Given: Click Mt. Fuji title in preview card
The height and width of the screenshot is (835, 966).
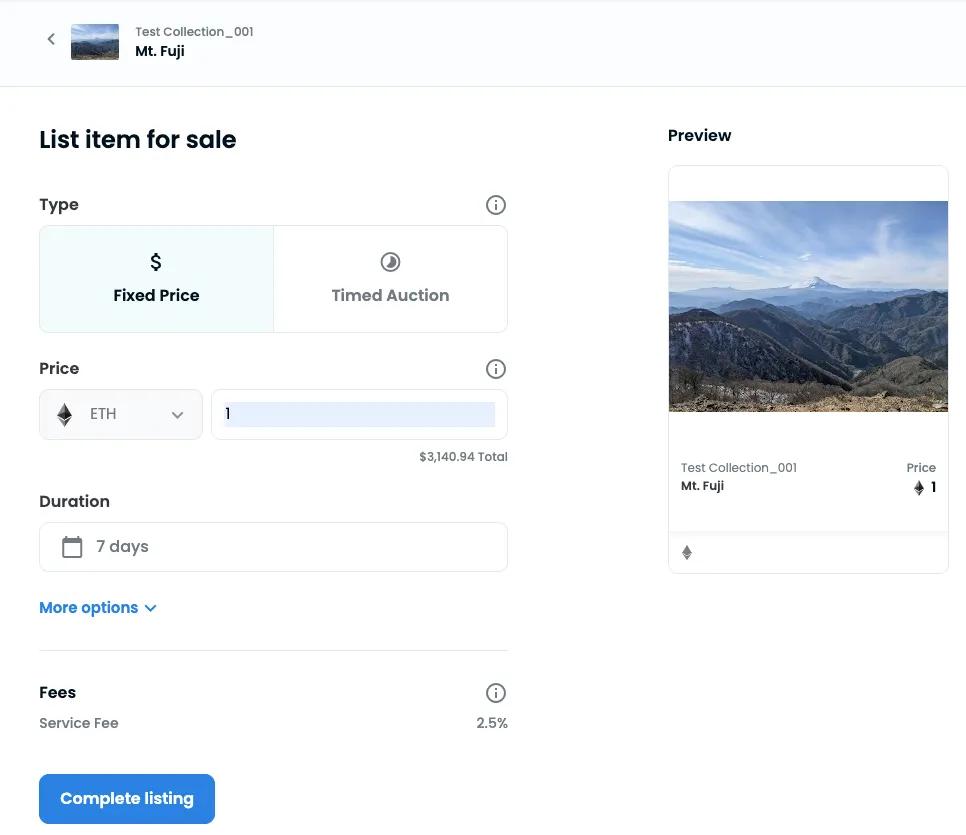Looking at the screenshot, I should (x=702, y=486).
